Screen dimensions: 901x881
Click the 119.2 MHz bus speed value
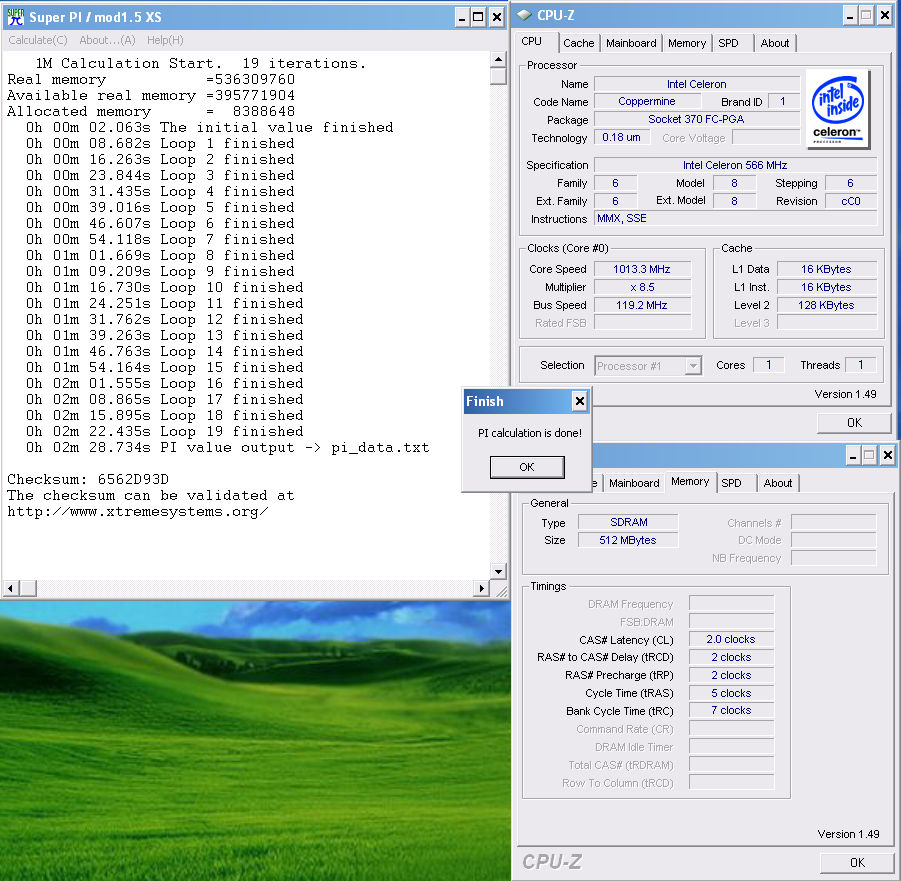tap(642, 305)
